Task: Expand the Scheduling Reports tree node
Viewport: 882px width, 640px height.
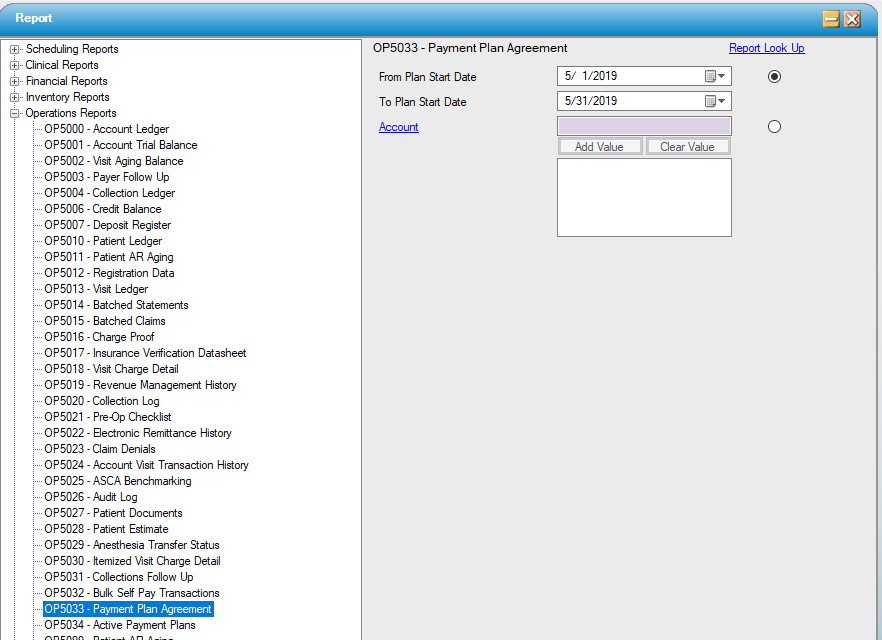Action: pyautogui.click(x=15, y=49)
